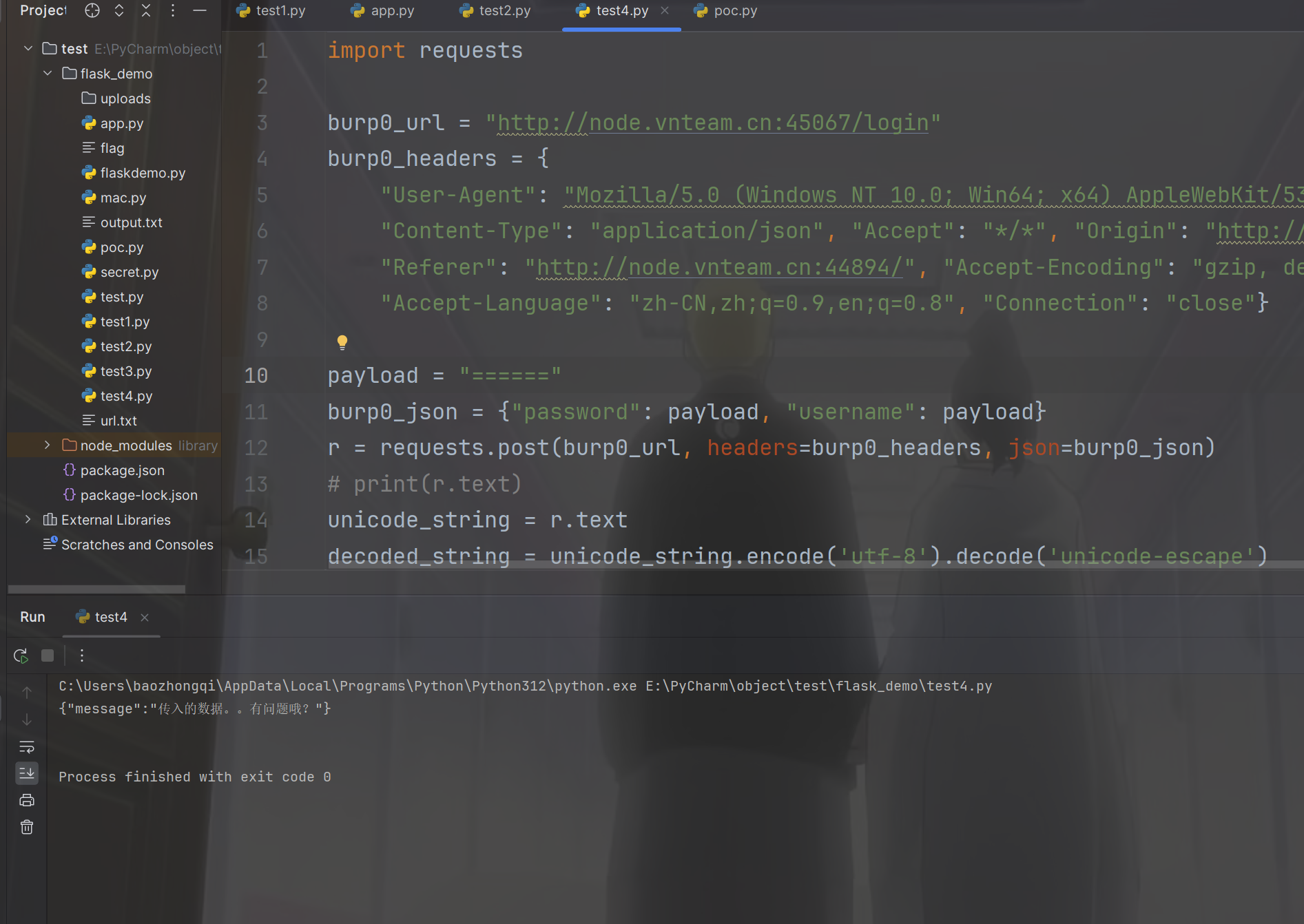Screen dimensions: 1304x924
Task: Click the print output icon
Action: coord(27,800)
